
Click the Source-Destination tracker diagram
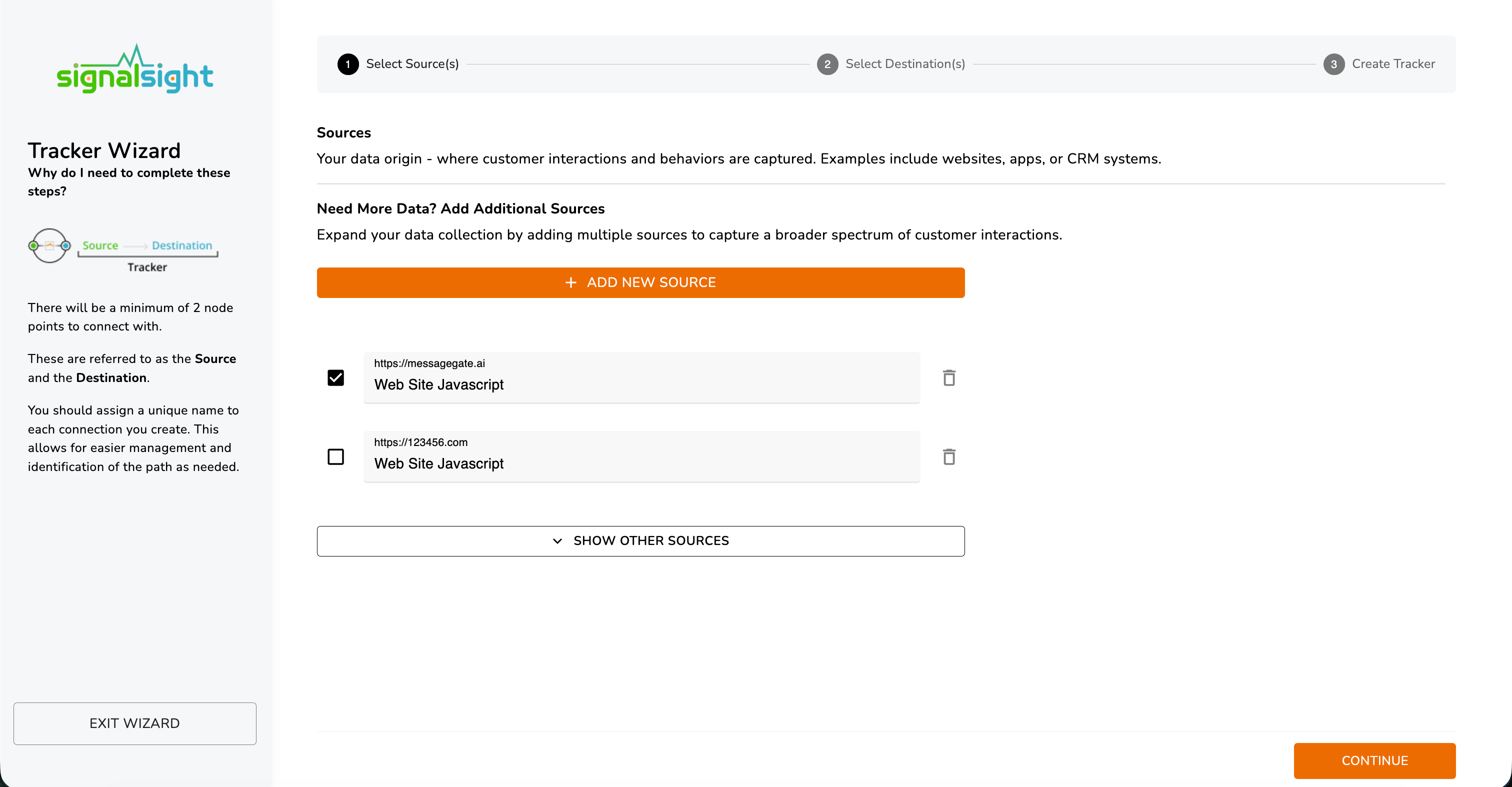tap(123, 250)
